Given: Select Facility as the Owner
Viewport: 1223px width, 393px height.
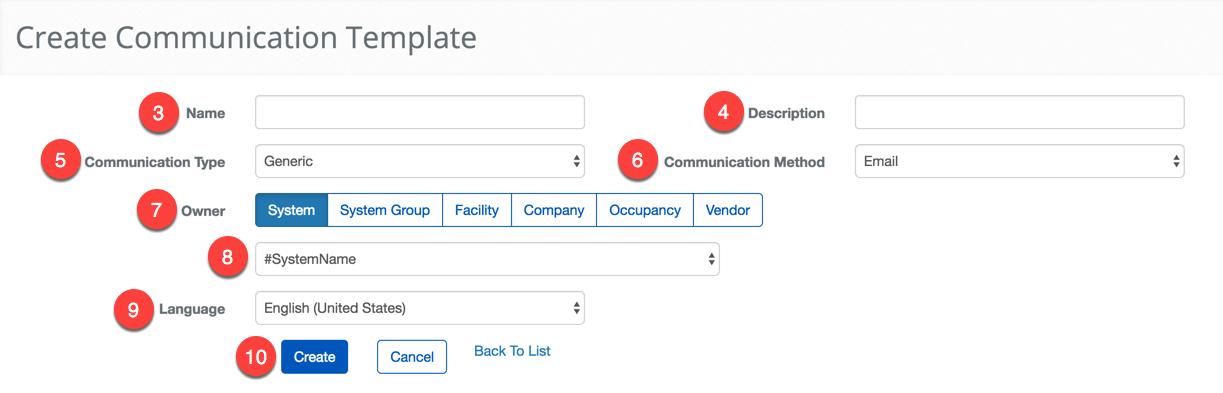Looking at the screenshot, I should coord(477,210).
